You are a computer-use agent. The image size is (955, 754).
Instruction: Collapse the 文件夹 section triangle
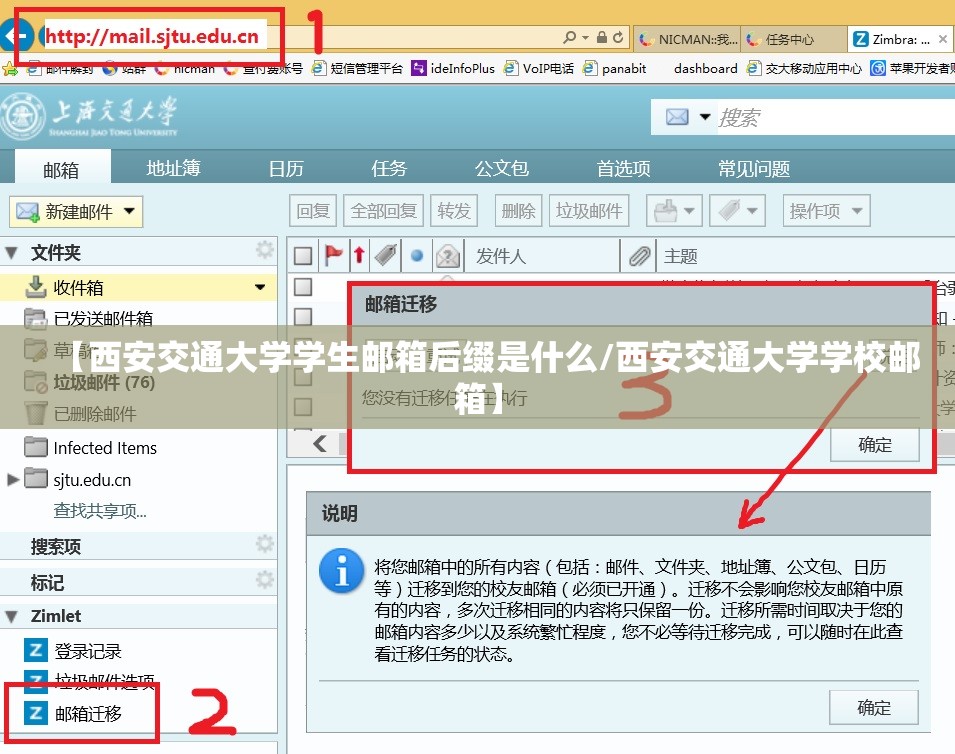[x=12, y=252]
